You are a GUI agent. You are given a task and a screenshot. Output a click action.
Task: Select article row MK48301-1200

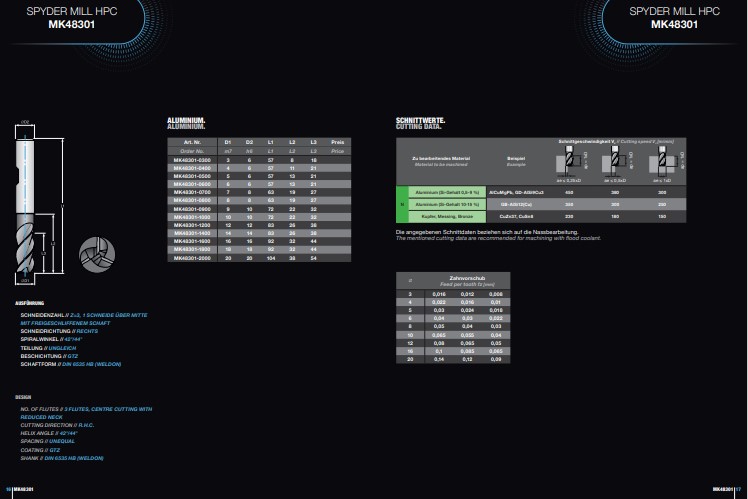259,226
